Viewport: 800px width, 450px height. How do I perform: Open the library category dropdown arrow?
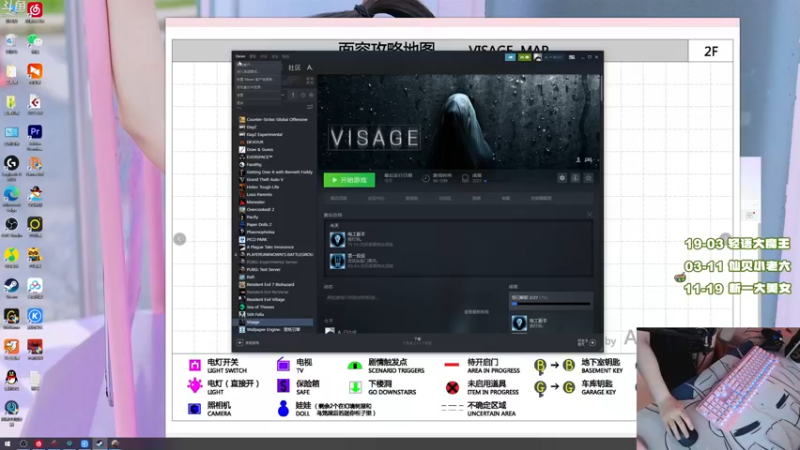click(283, 95)
